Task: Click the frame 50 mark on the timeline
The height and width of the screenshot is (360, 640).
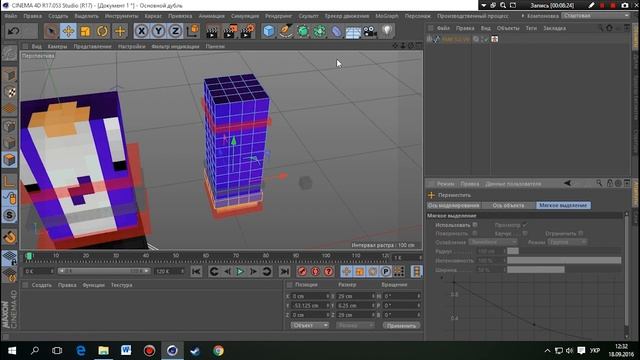Action: [176, 255]
